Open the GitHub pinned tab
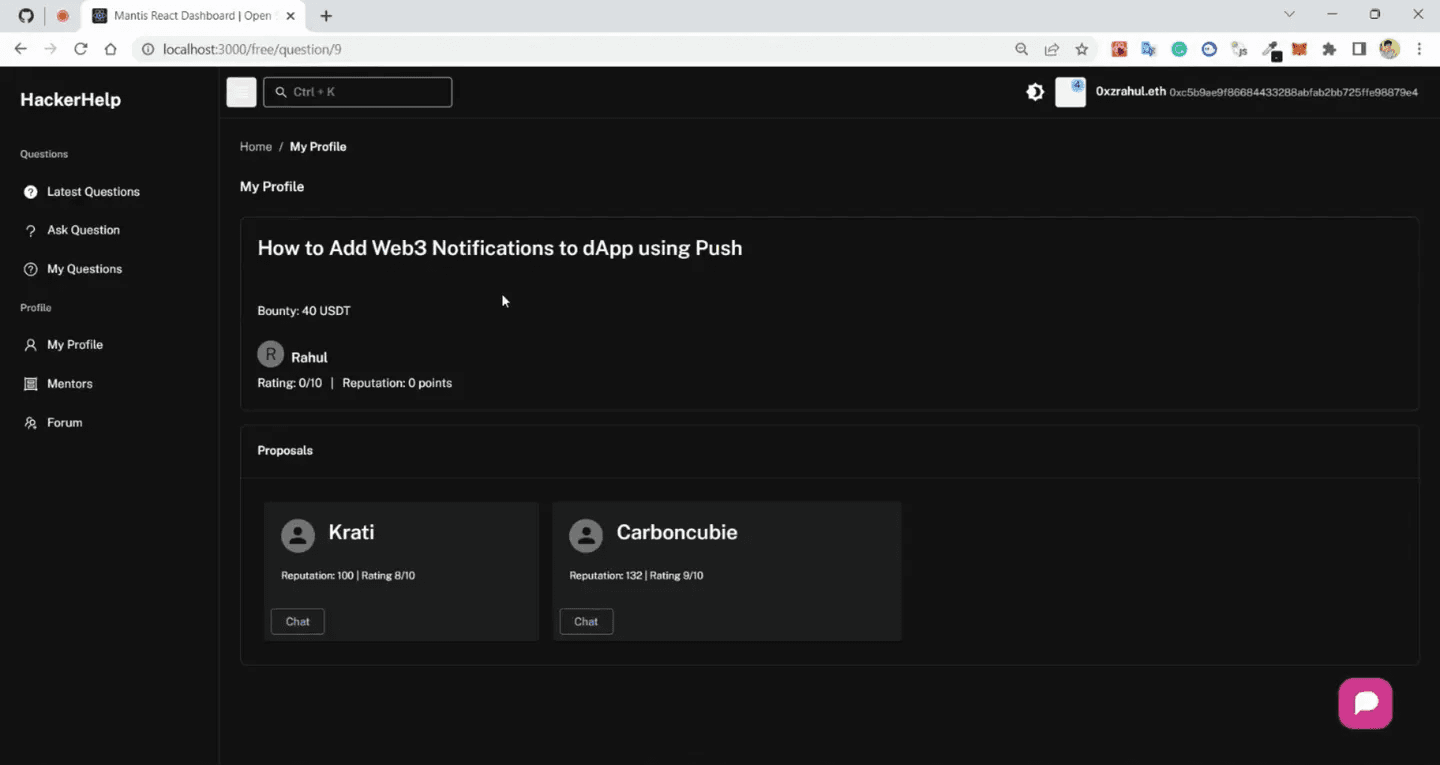Screen dimensions: 1440x765 coord(26,16)
